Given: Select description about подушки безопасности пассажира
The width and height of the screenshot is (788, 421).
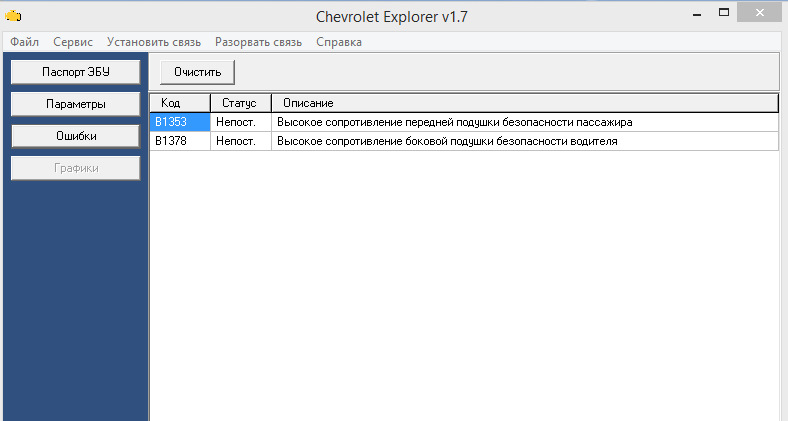Looking at the screenshot, I should (x=525, y=122).
